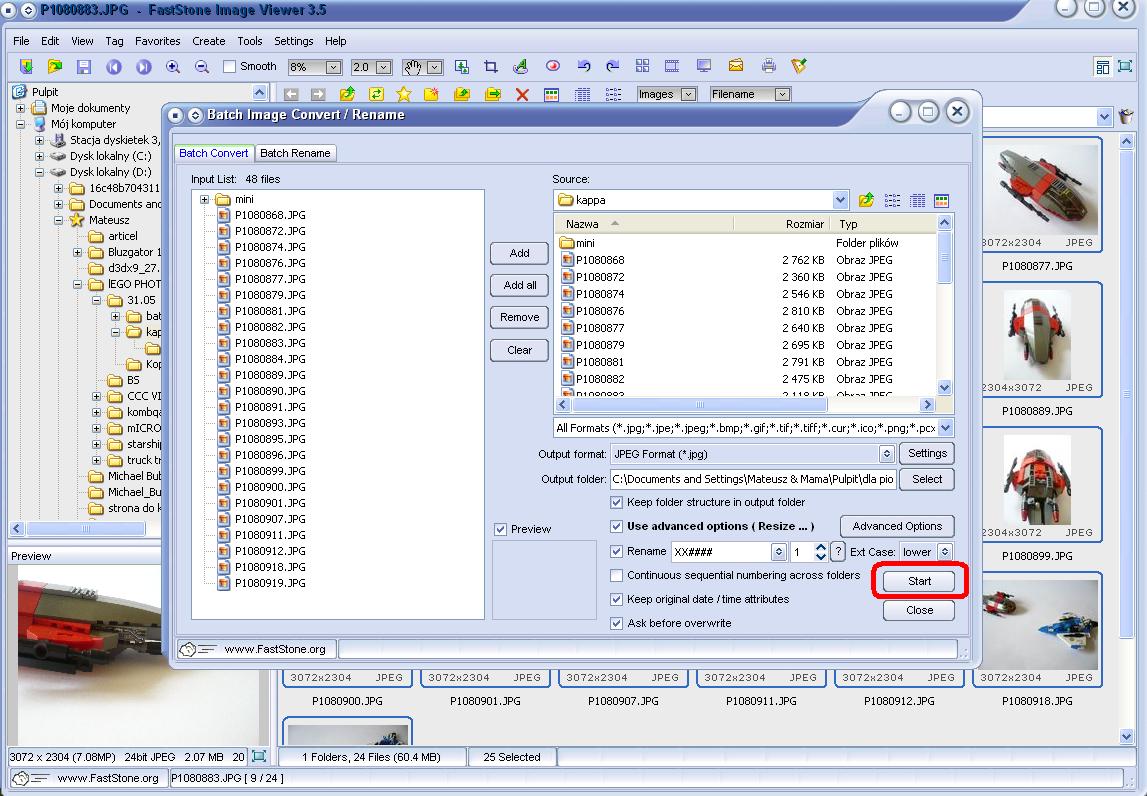Click the open file folder icon

pos(55,67)
